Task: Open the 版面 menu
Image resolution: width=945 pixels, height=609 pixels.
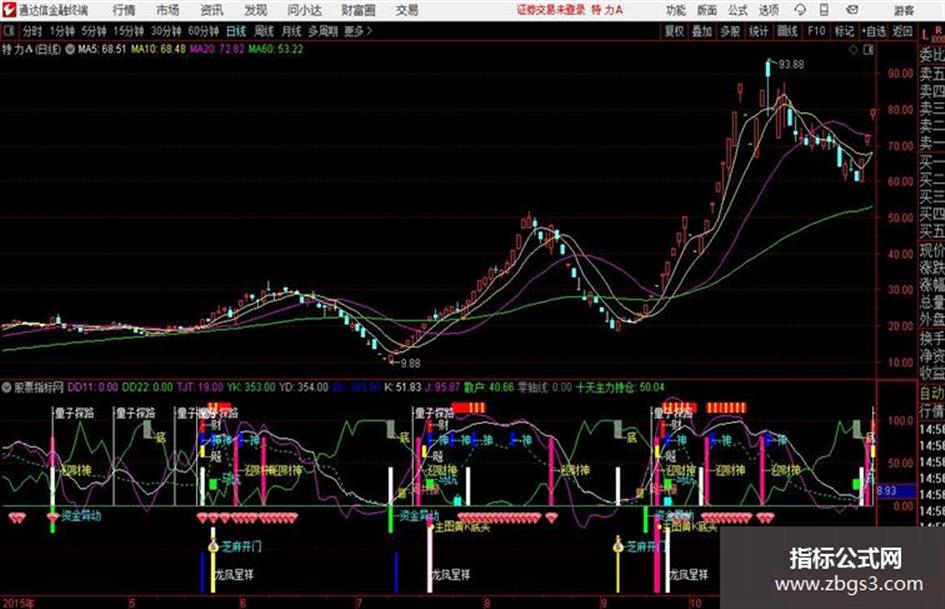Action: 706,10
